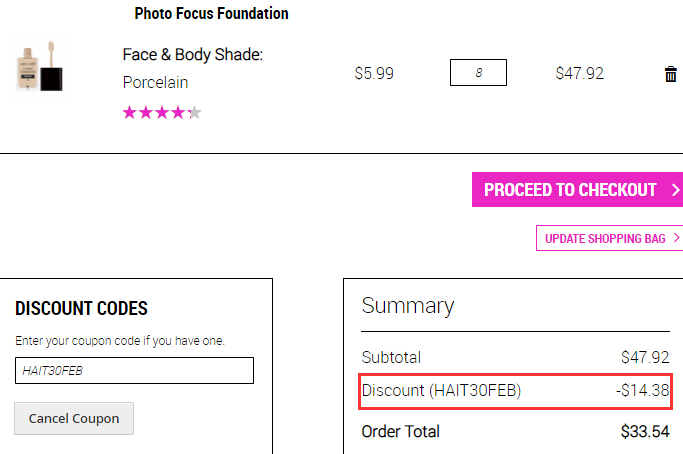This screenshot has width=683, height=454.
Task: Click the Porcelain shade text
Action: point(156,82)
